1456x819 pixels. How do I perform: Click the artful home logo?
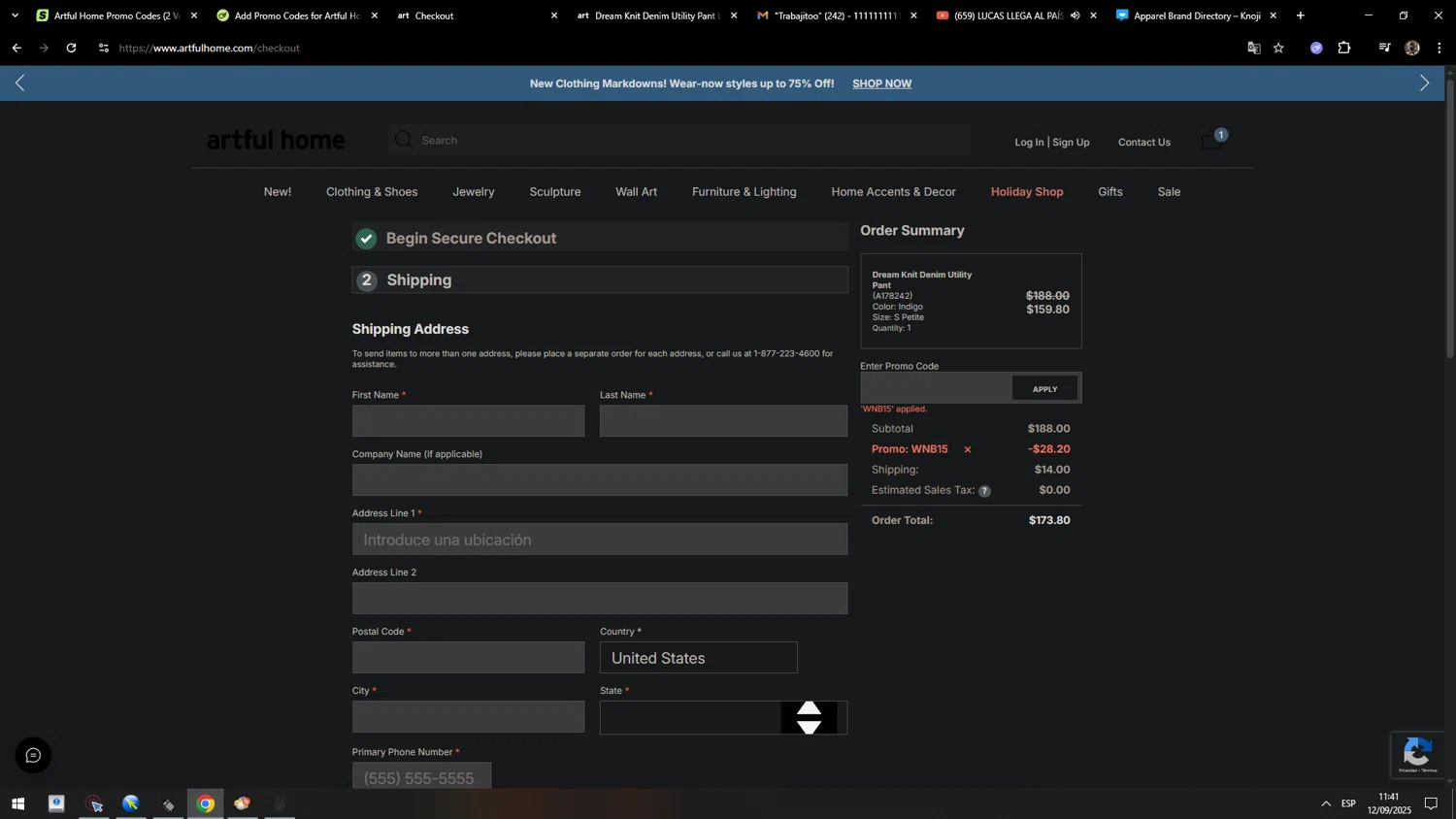pyautogui.click(x=276, y=141)
